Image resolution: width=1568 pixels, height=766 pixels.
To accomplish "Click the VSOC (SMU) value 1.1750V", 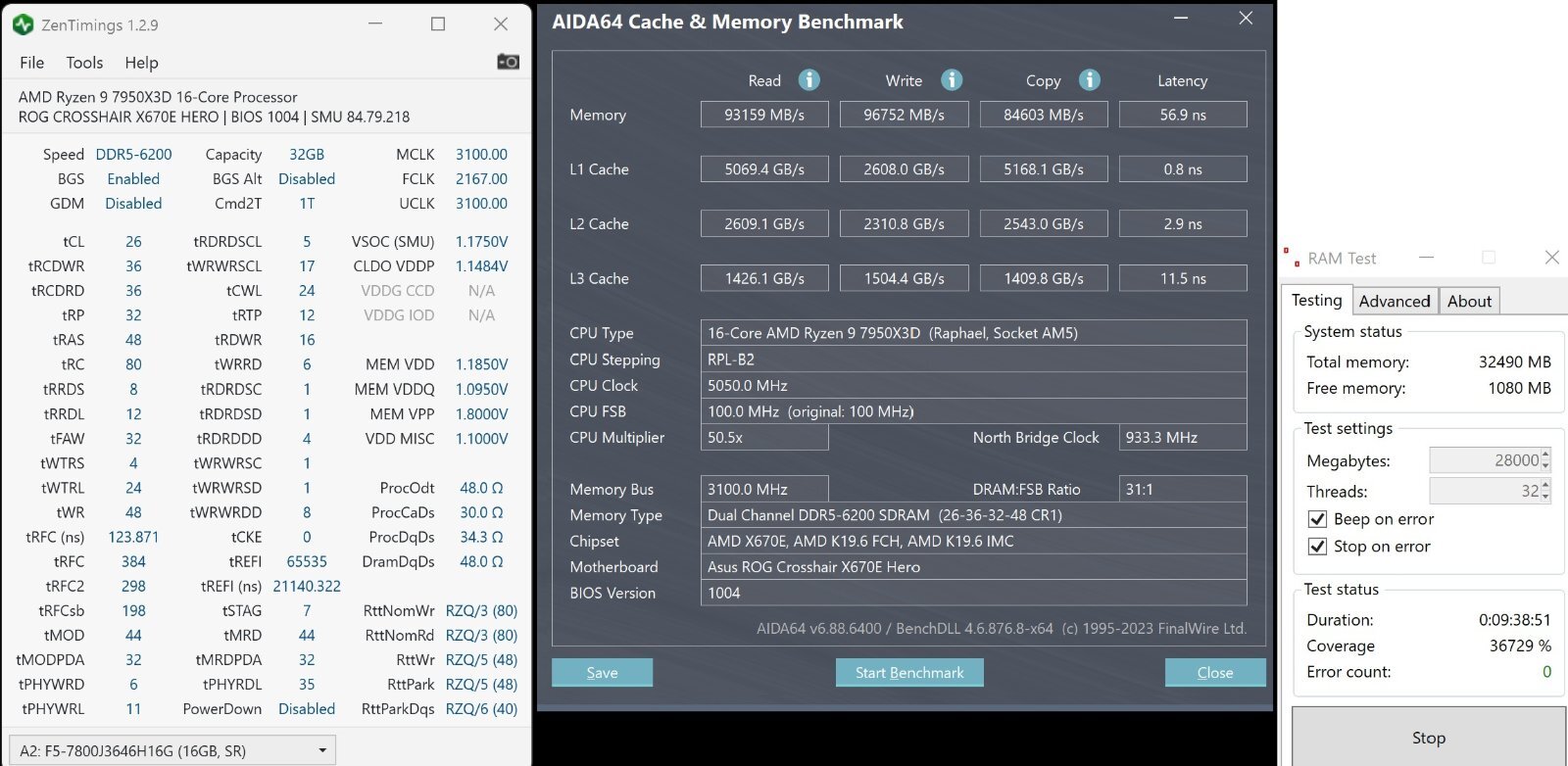I will pos(481,242).
